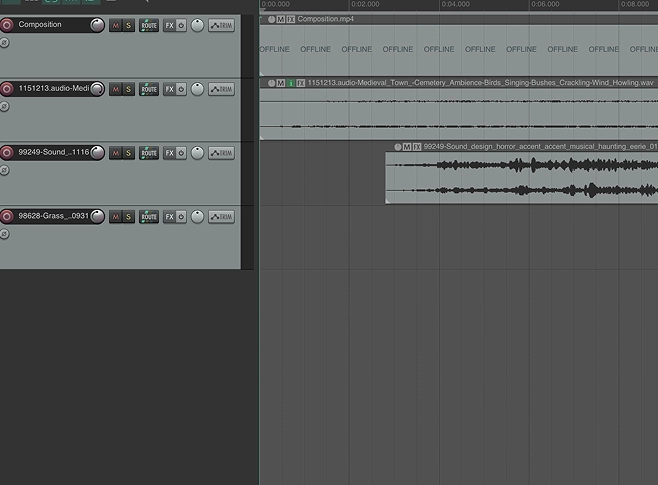Open item FX on the Medieval_Town wav item

pos(301,83)
